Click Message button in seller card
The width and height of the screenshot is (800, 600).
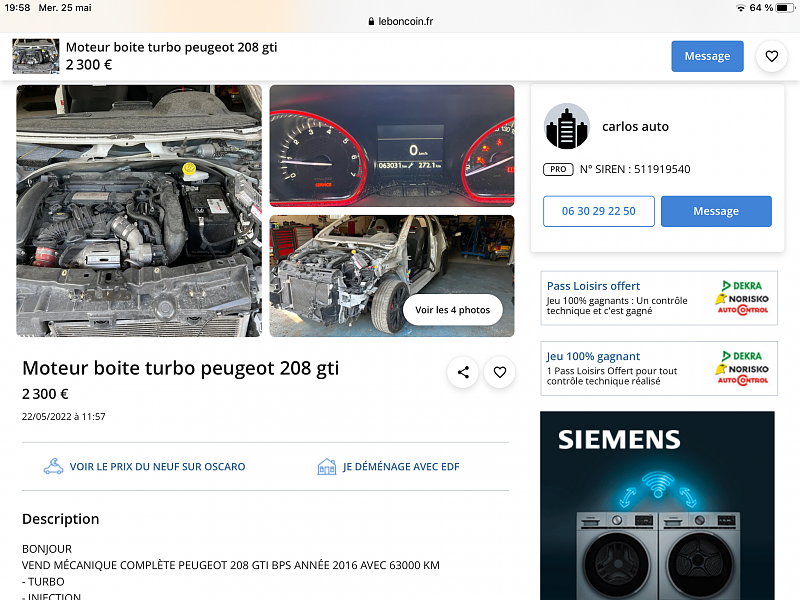716,211
